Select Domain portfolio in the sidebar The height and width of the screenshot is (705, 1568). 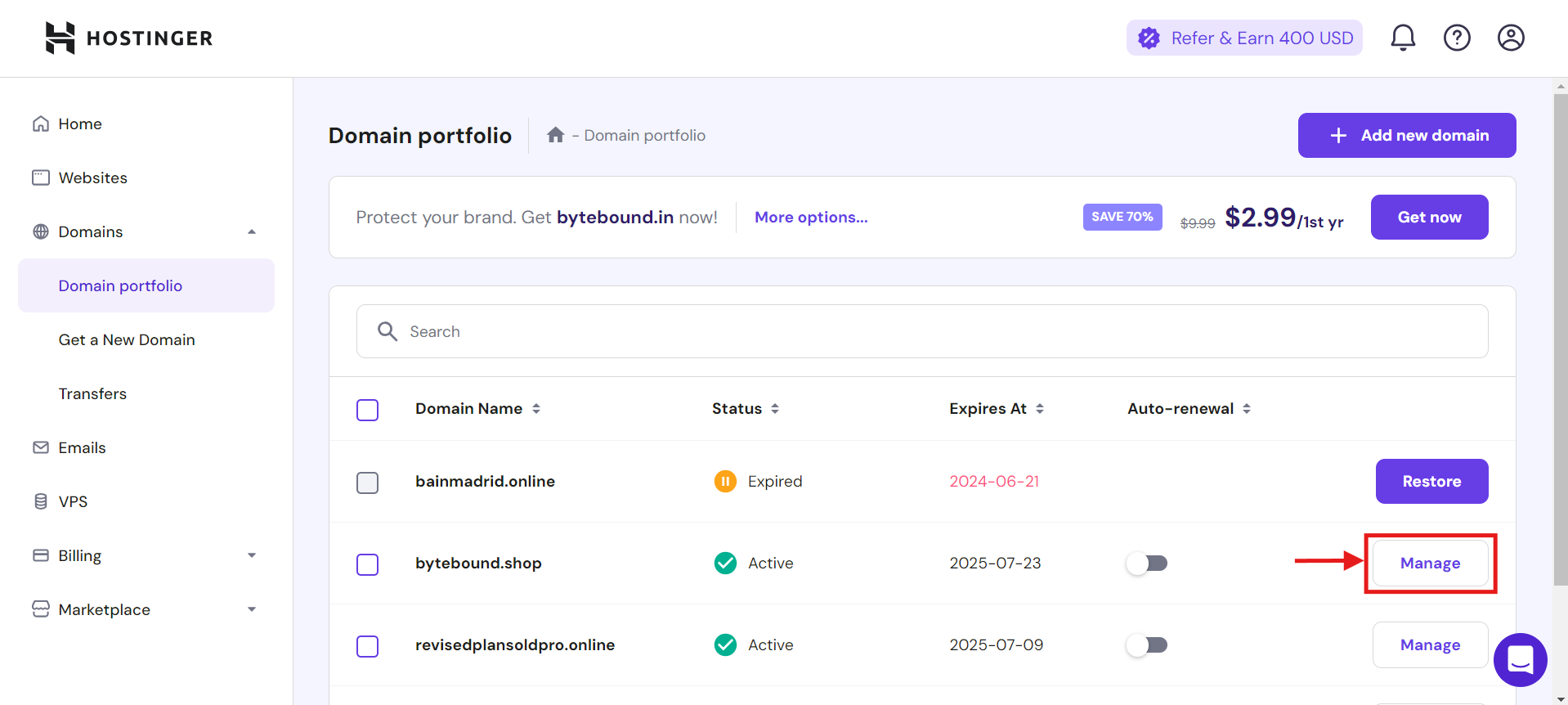(146, 285)
